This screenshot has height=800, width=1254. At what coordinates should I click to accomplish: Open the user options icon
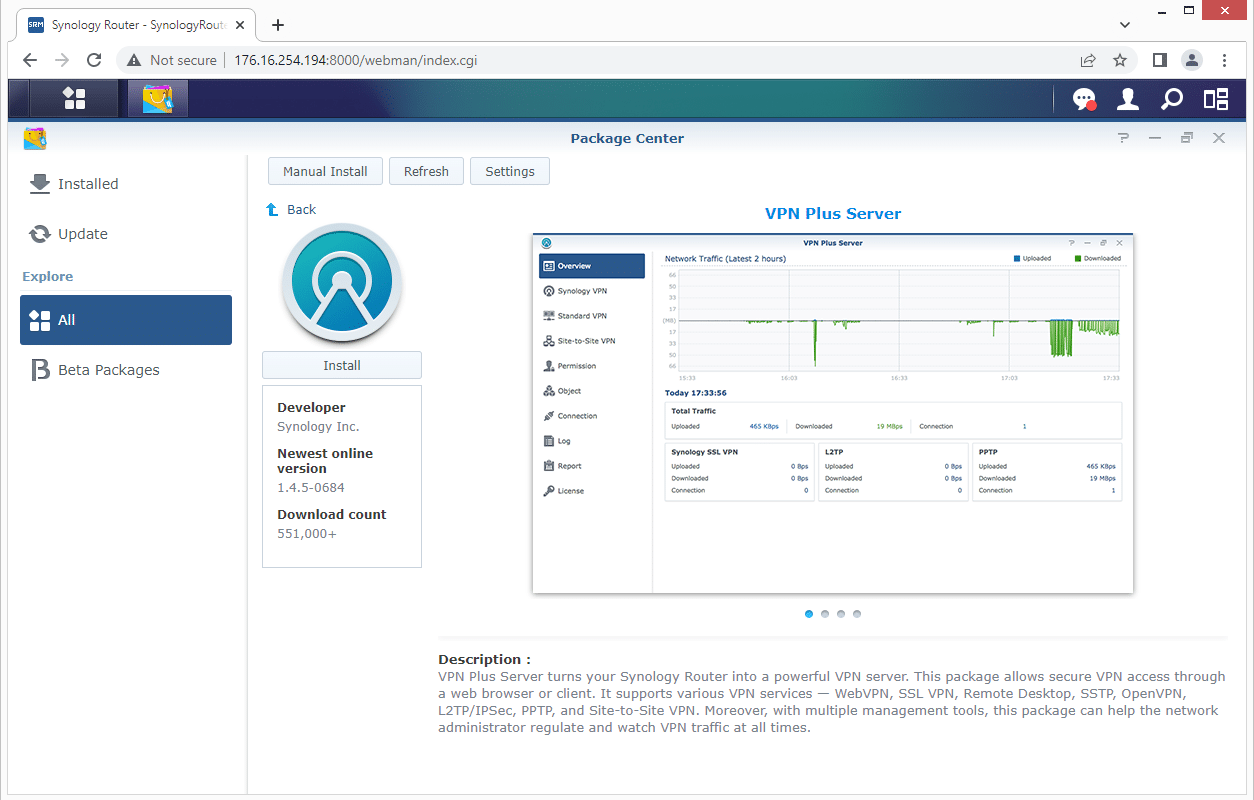click(x=1128, y=99)
